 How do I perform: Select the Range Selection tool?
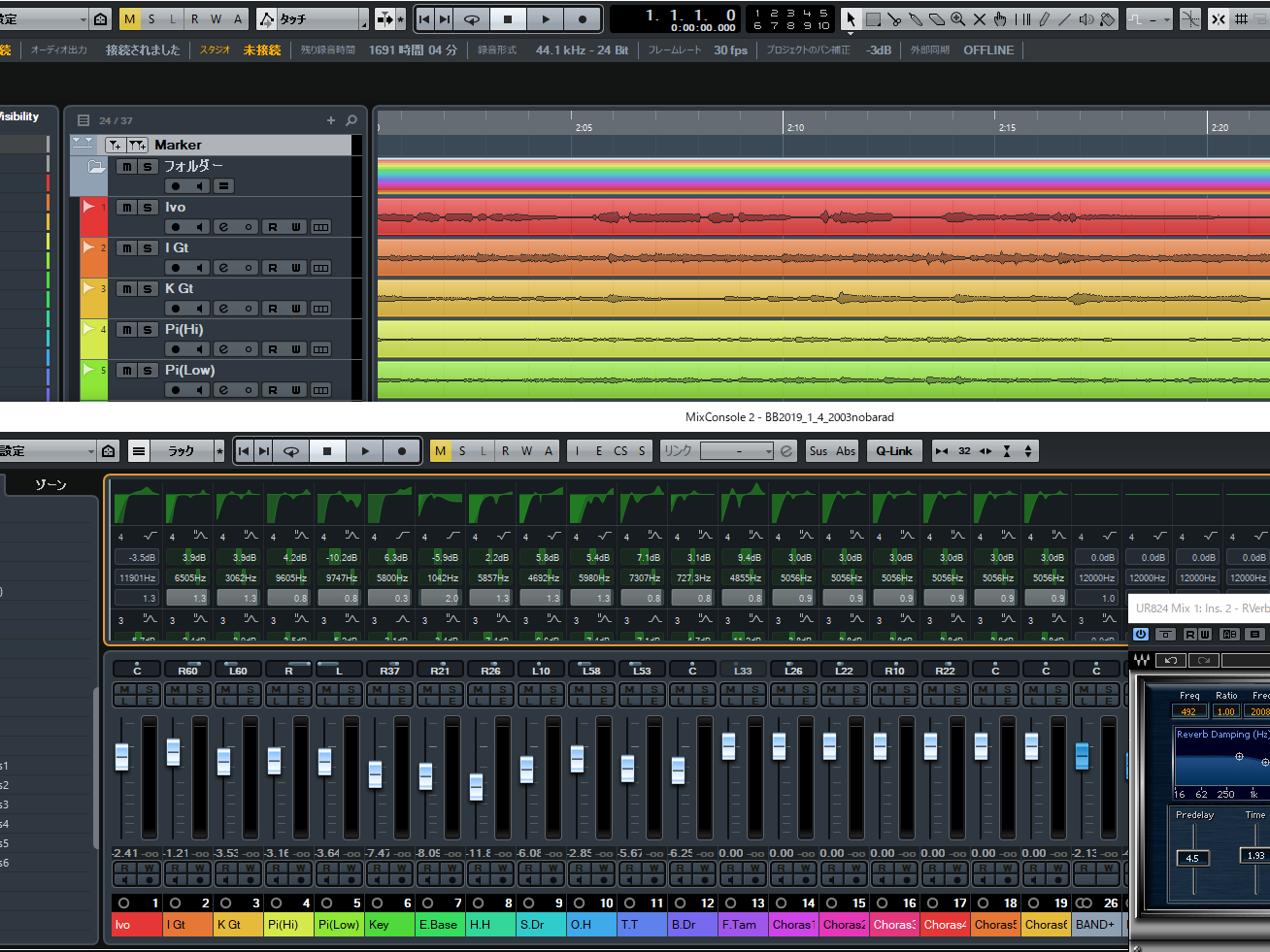[x=873, y=19]
